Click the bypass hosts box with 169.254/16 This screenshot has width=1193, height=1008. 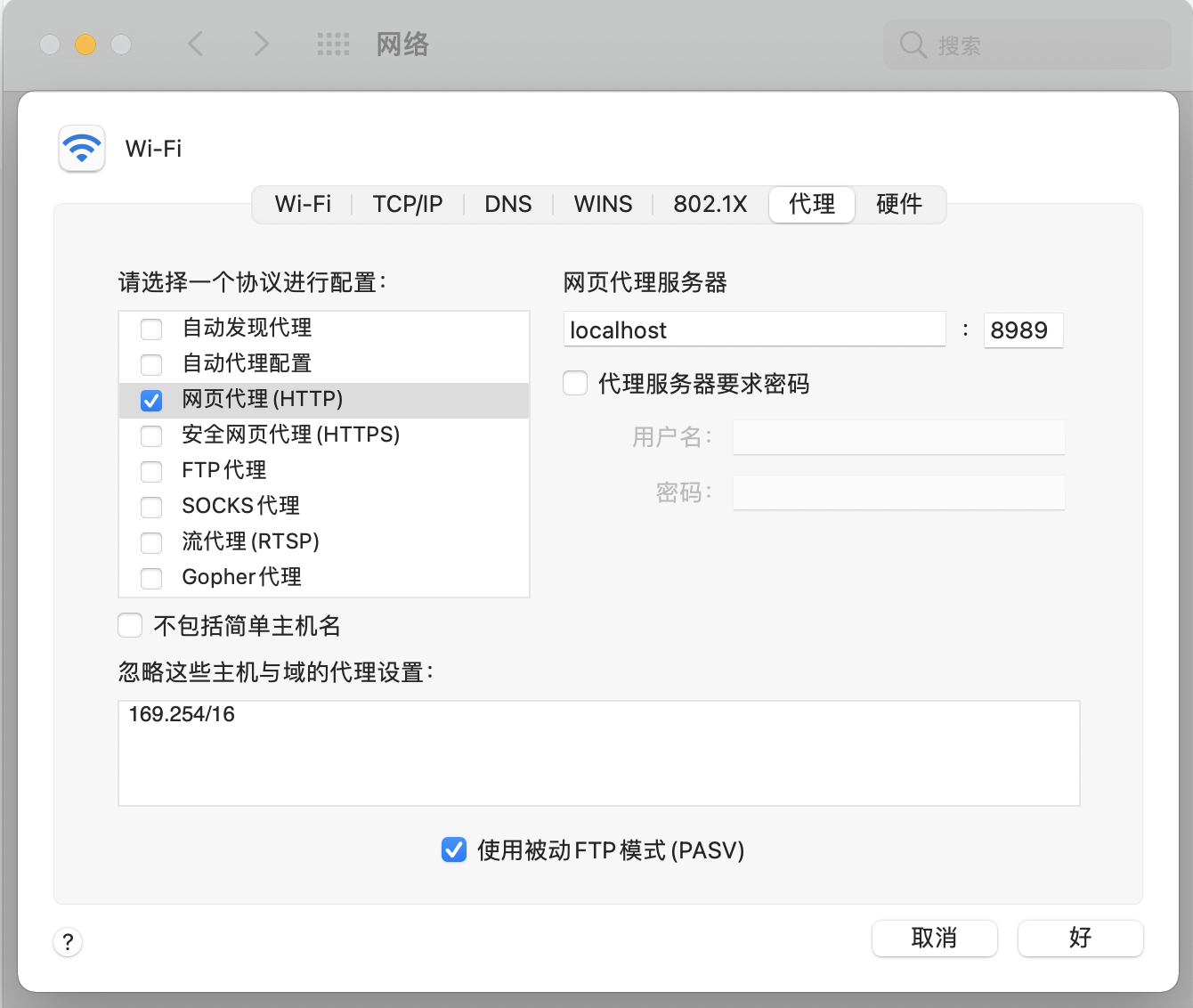point(599,753)
